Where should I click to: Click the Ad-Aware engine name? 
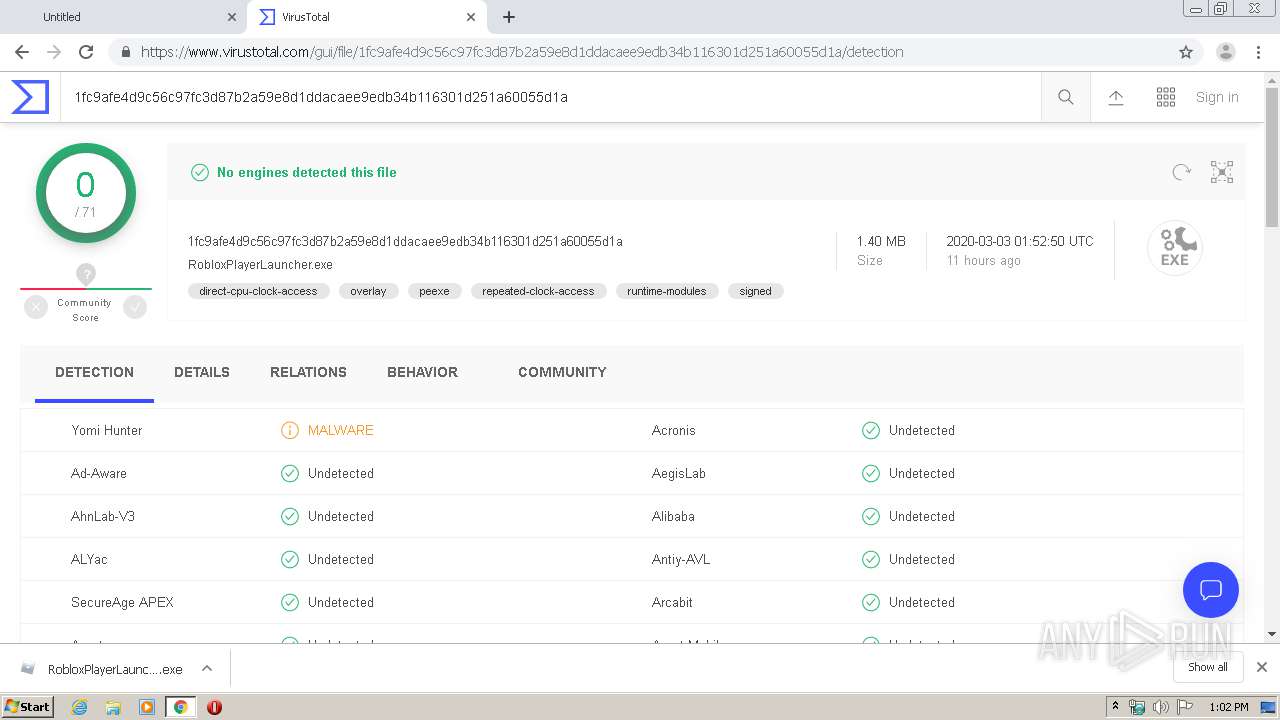click(99, 473)
